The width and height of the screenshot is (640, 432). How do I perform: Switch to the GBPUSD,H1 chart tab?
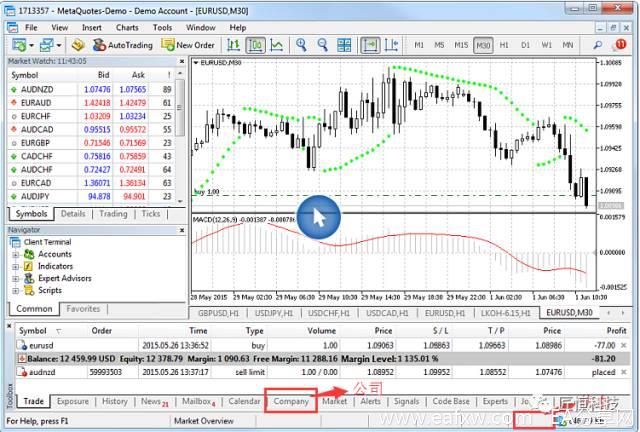(219, 313)
